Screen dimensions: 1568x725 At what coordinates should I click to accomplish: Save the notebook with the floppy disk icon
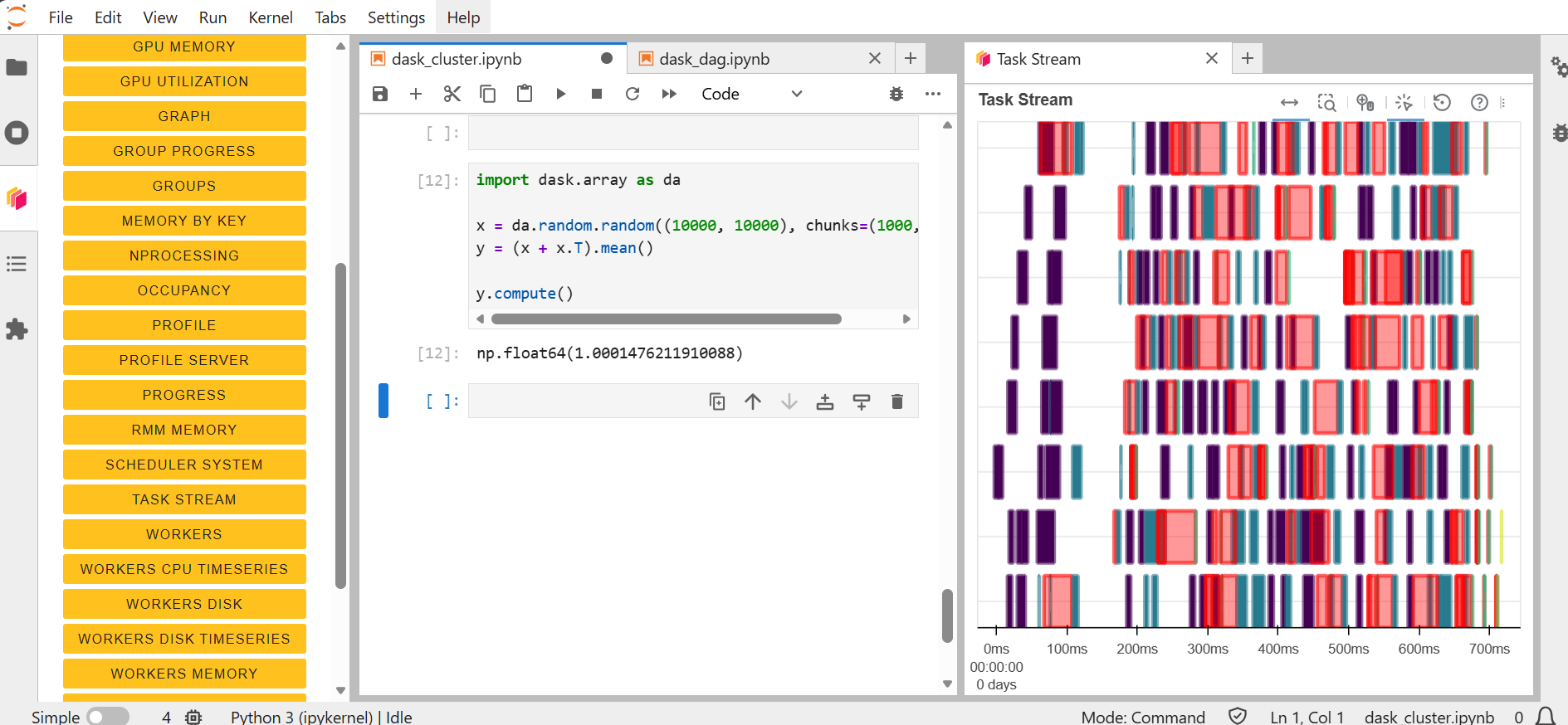[380, 94]
